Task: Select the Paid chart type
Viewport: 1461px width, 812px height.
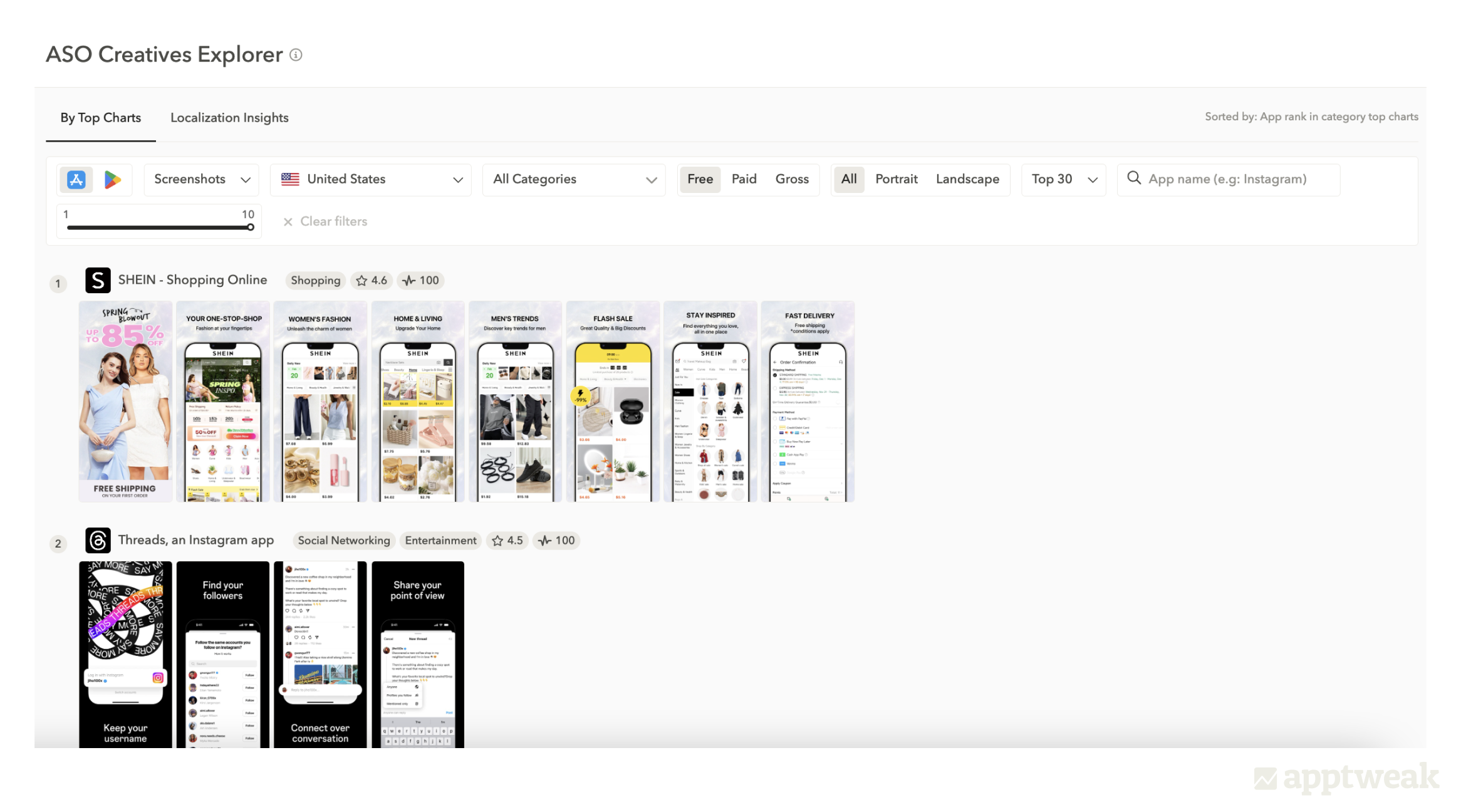Action: [x=744, y=179]
